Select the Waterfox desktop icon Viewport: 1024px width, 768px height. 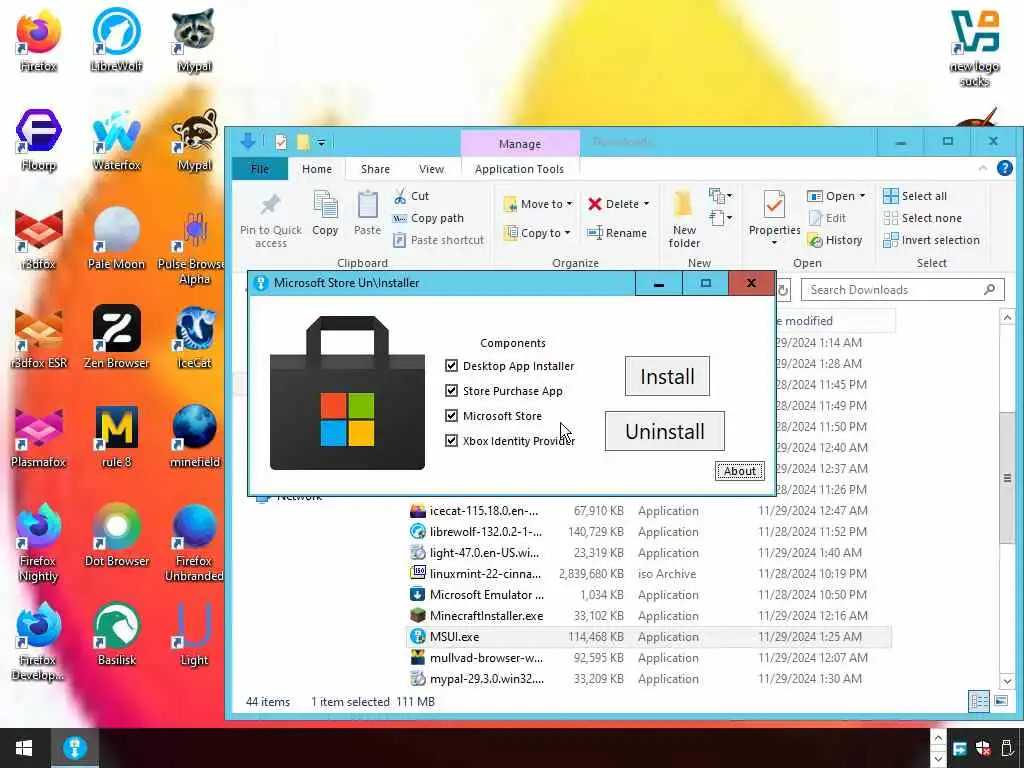click(116, 140)
